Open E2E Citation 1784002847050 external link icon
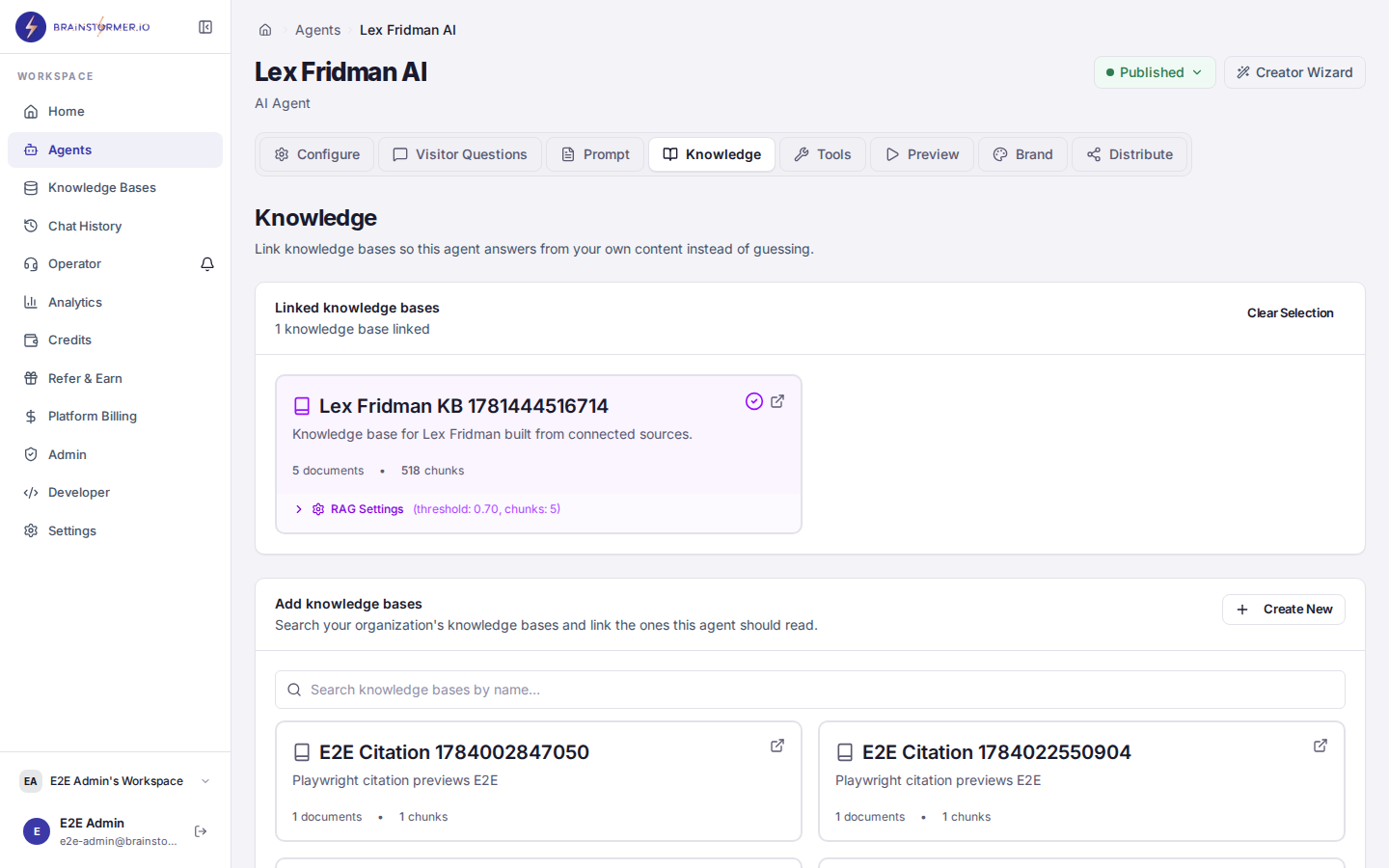Viewport: 1389px width, 868px height. (x=777, y=746)
